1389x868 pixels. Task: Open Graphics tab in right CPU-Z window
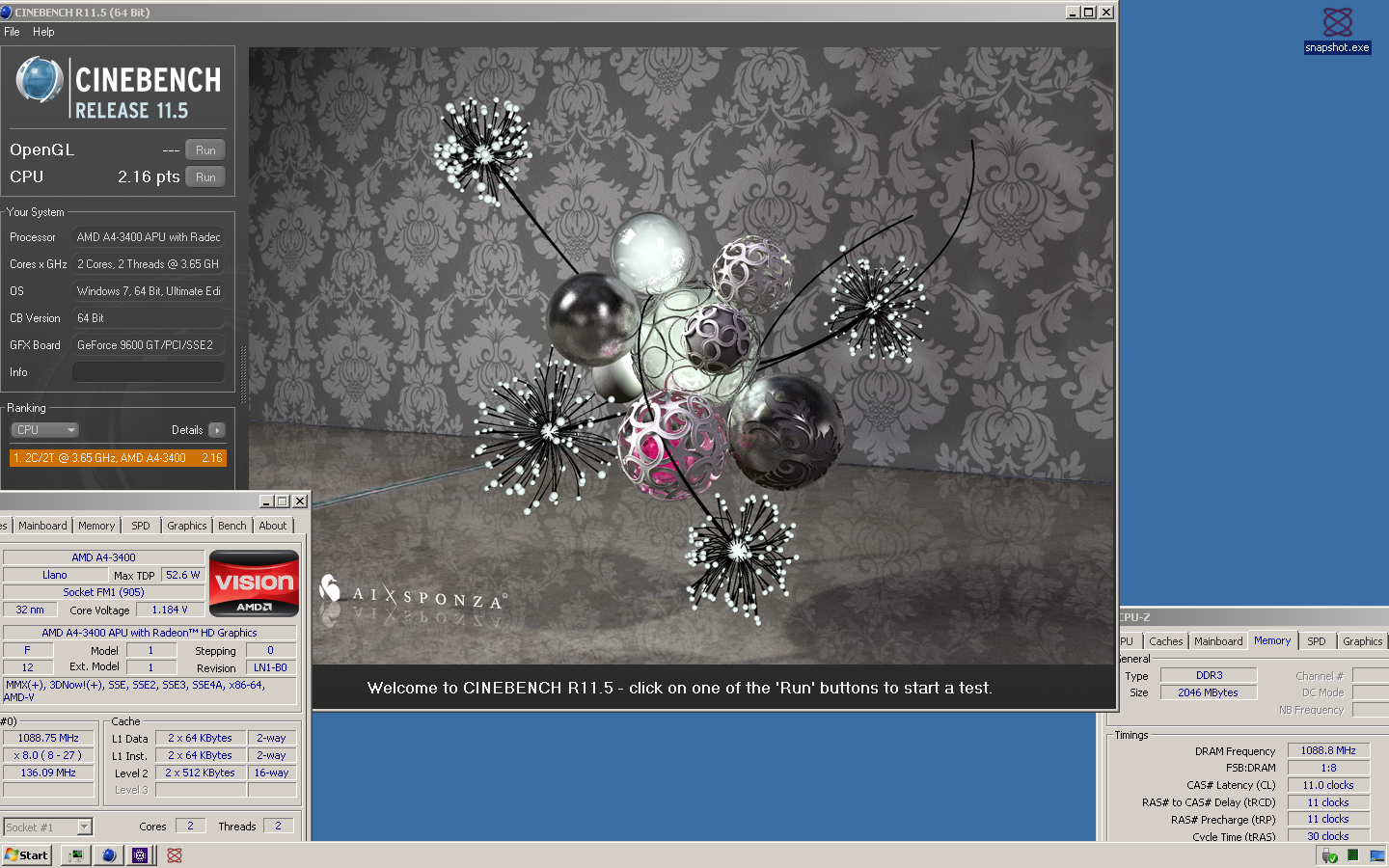(x=1362, y=641)
